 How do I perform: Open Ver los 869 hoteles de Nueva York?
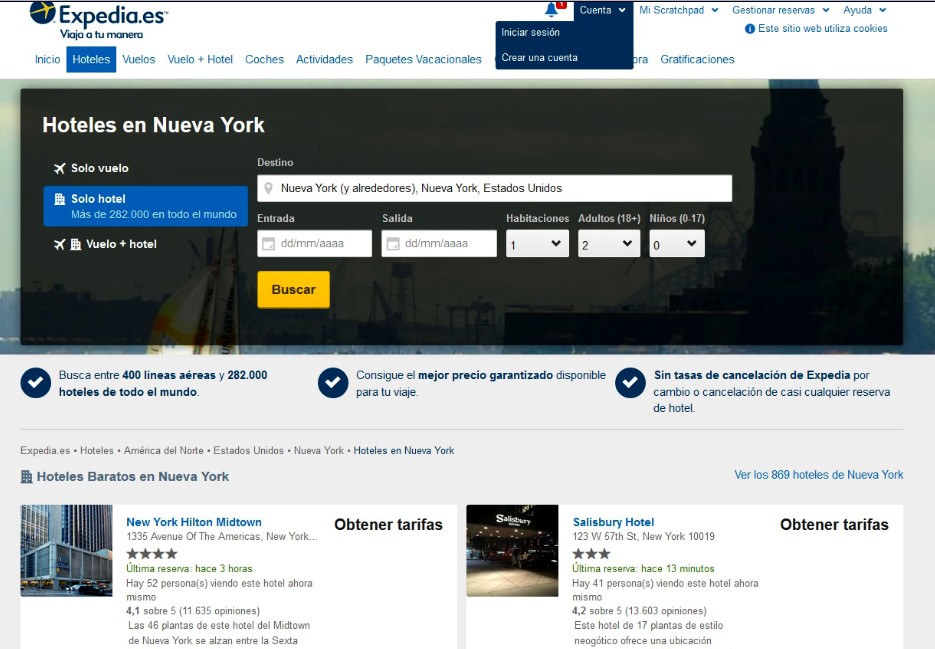(x=818, y=475)
